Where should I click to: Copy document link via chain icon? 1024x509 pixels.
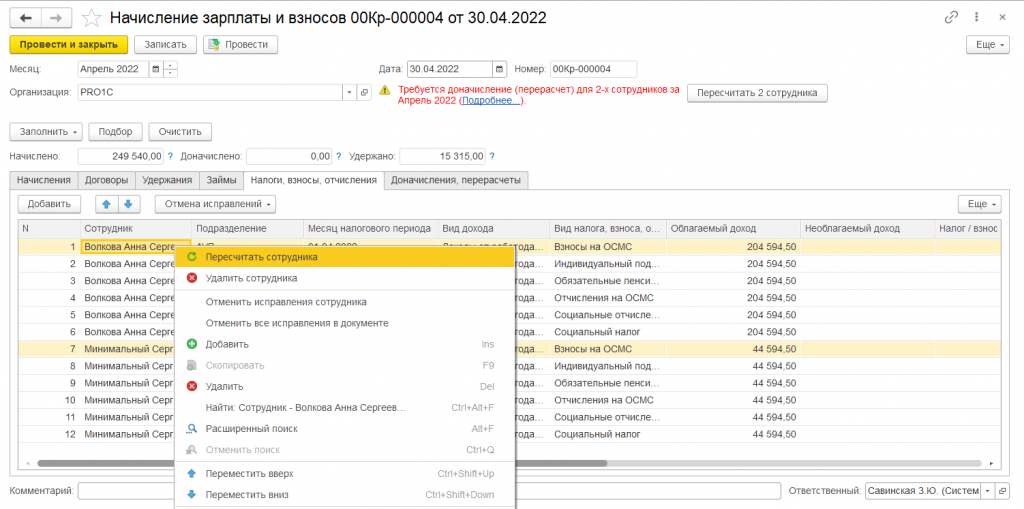coord(951,18)
